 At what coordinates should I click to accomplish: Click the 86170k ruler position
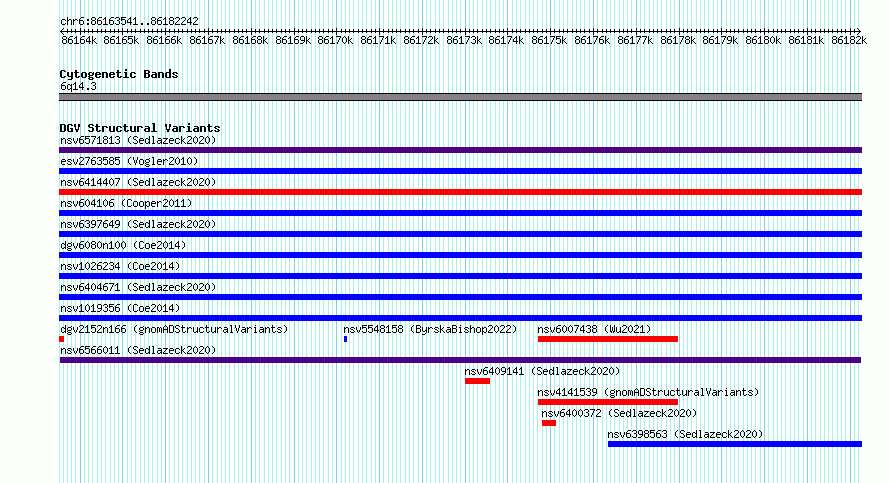point(335,40)
